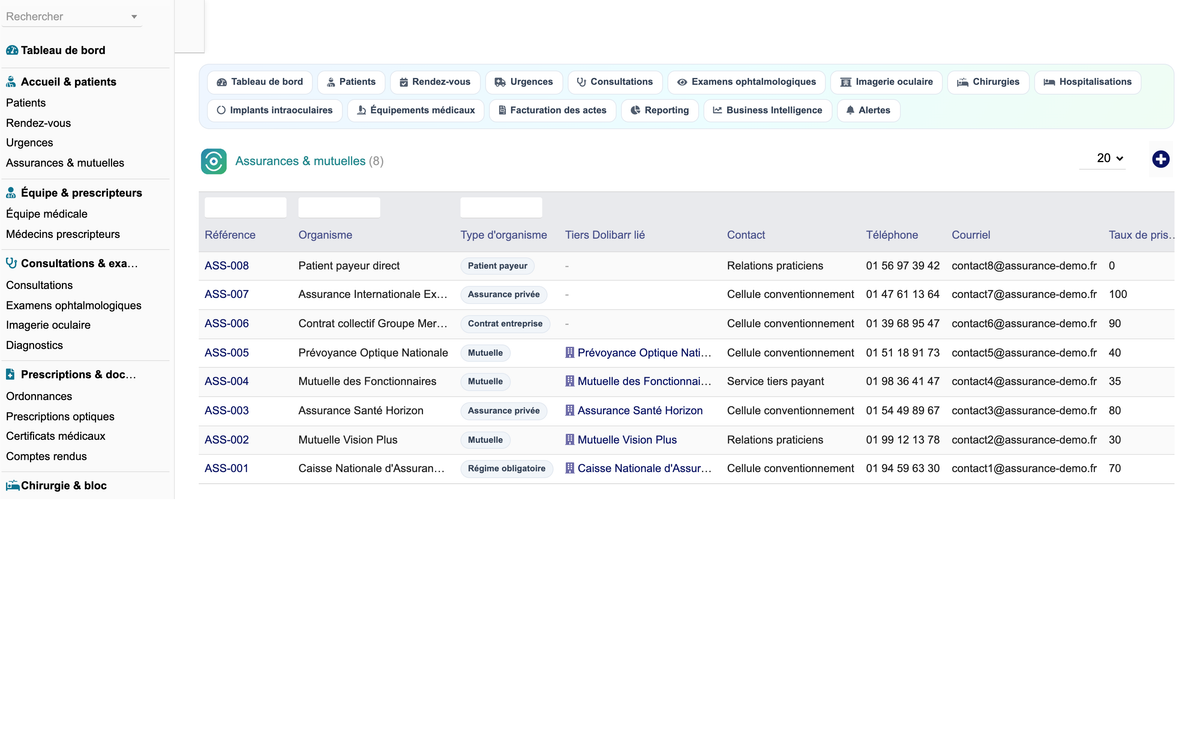Open the Hospitalisations shortcut
1200x743 pixels.
tap(1088, 82)
